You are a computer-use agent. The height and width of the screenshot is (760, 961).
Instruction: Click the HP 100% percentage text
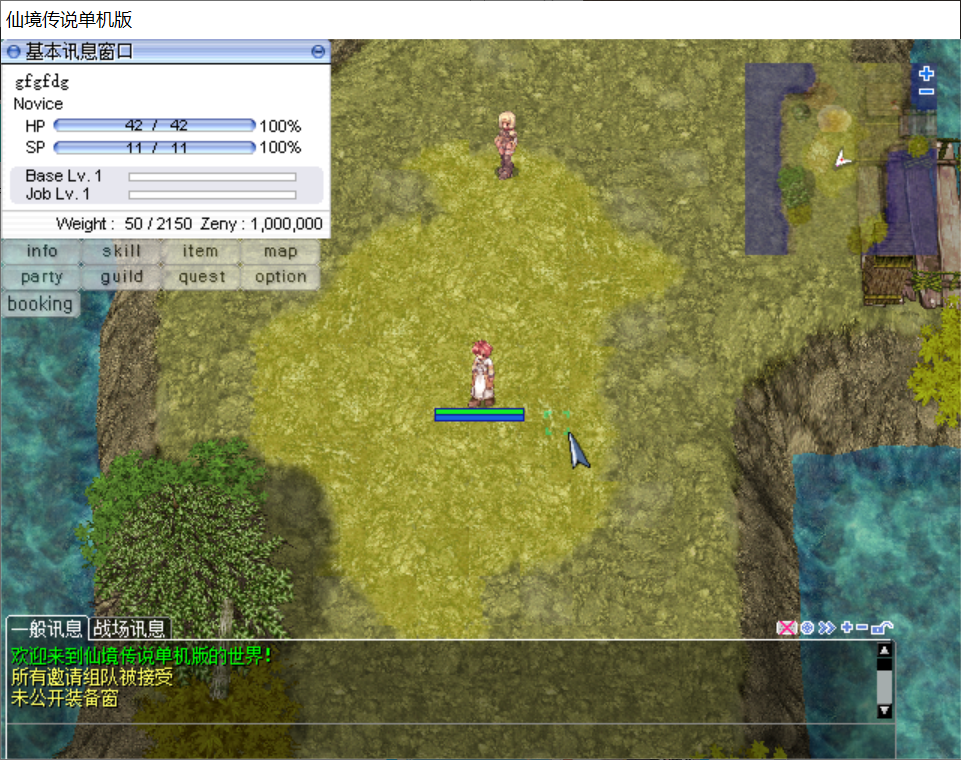(x=280, y=126)
